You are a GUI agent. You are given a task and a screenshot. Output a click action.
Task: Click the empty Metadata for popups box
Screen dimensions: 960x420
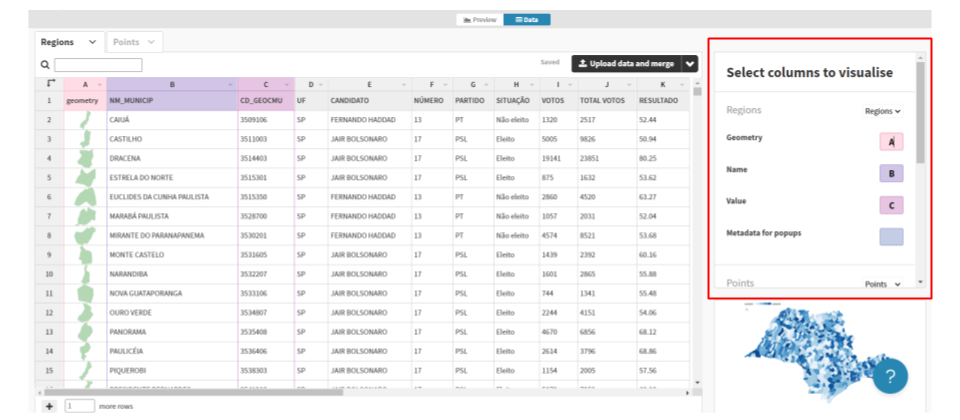891,237
